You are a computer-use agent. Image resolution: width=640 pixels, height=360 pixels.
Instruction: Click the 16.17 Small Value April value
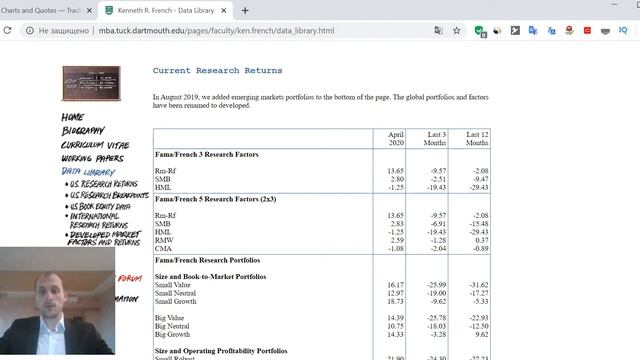tap(396, 285)
